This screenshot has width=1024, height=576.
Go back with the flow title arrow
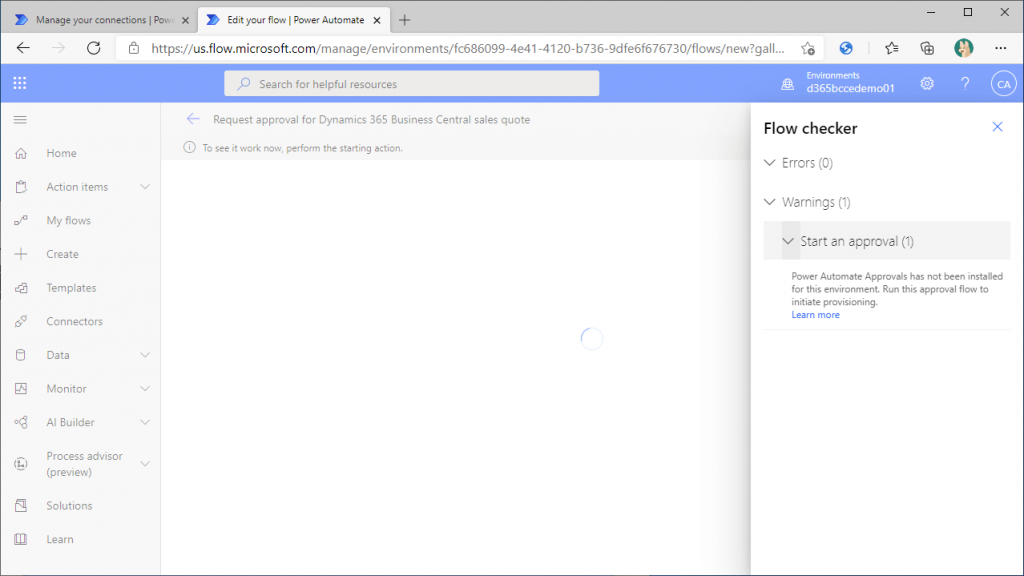pyautogui.click(x=193, y=119)
